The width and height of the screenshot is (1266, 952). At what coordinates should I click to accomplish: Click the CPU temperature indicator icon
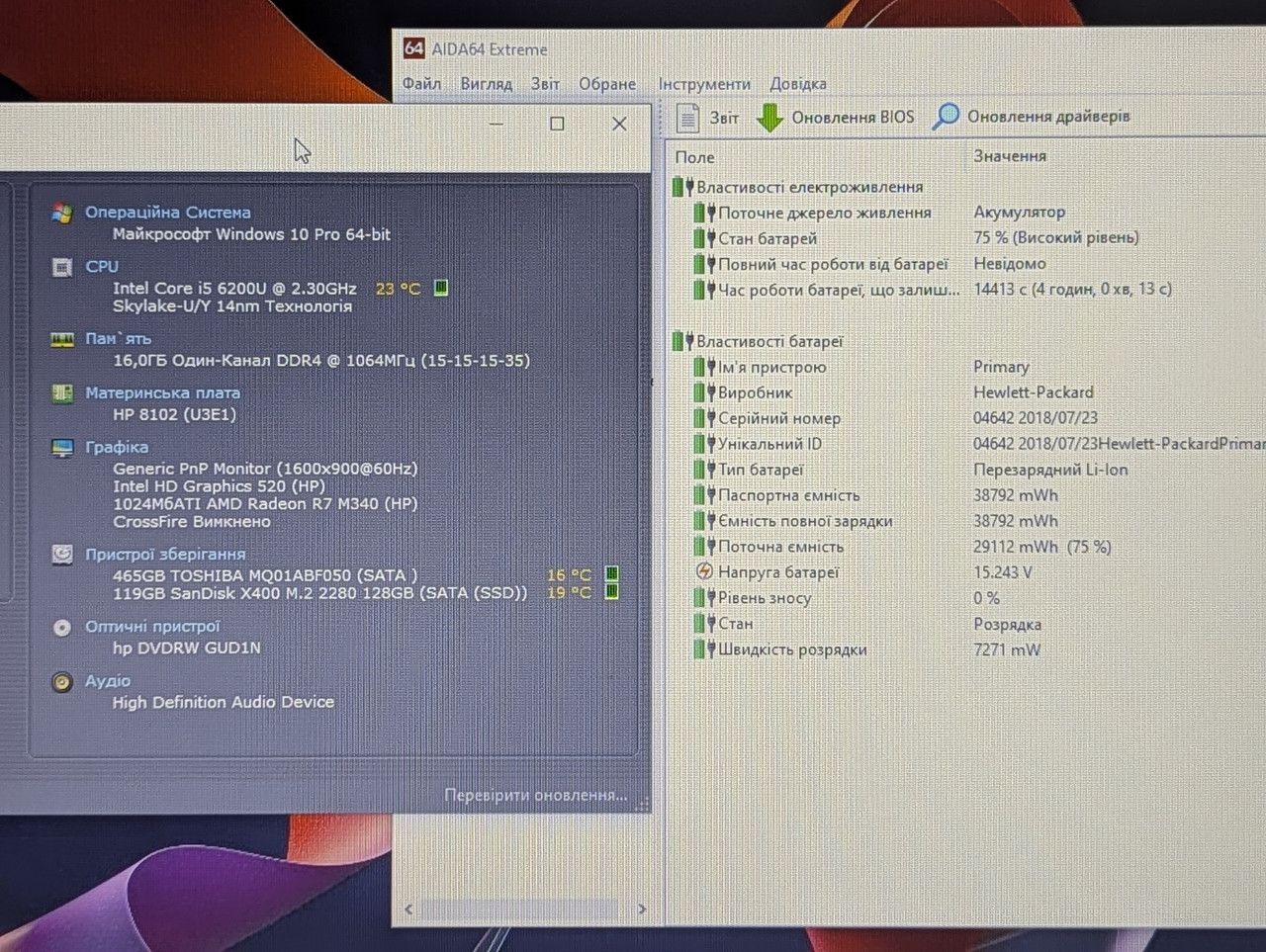point(441,288)
